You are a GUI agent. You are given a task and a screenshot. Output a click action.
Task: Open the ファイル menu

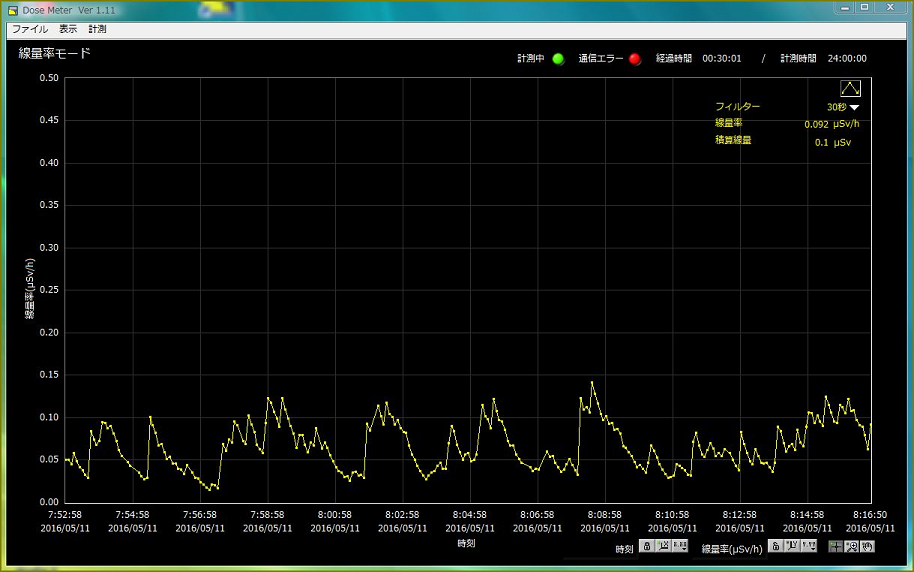[29, 30]
